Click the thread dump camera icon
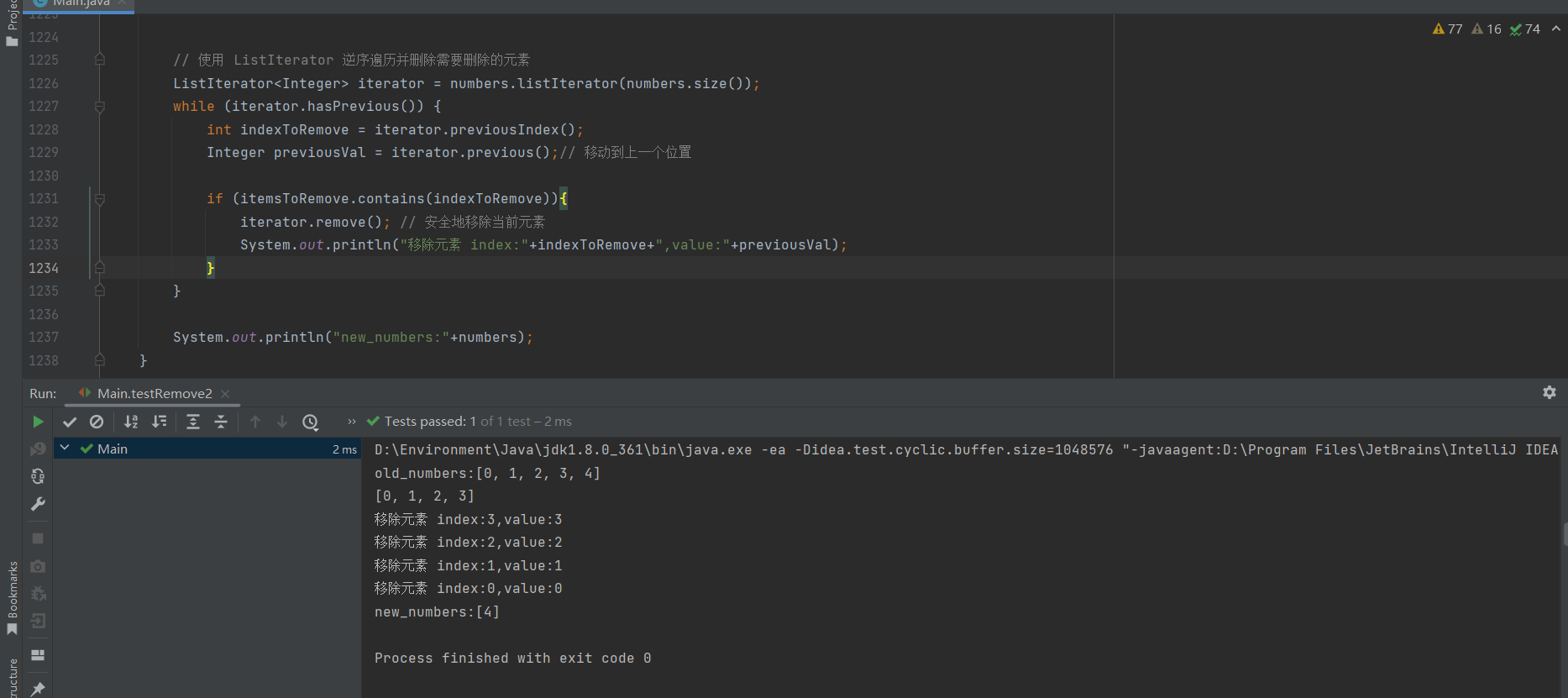Viewport: 1568px width, 698px height. tap(38, 566)
